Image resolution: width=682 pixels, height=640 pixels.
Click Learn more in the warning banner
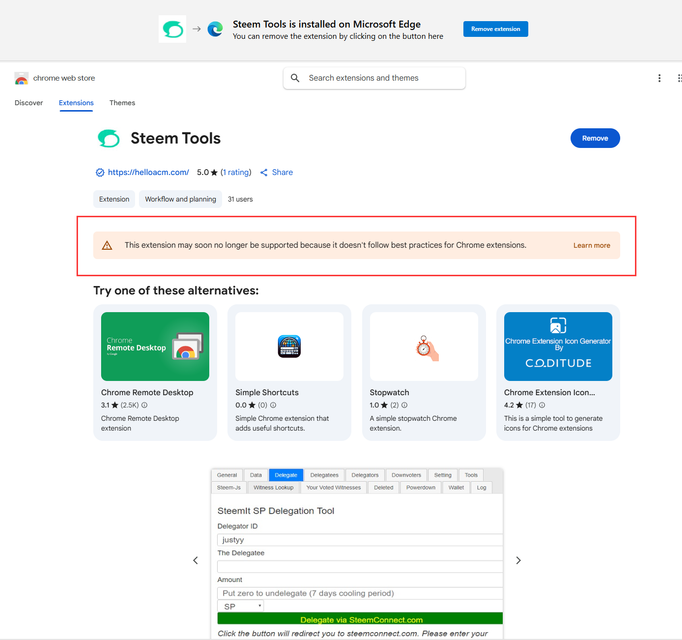(592, 245)
